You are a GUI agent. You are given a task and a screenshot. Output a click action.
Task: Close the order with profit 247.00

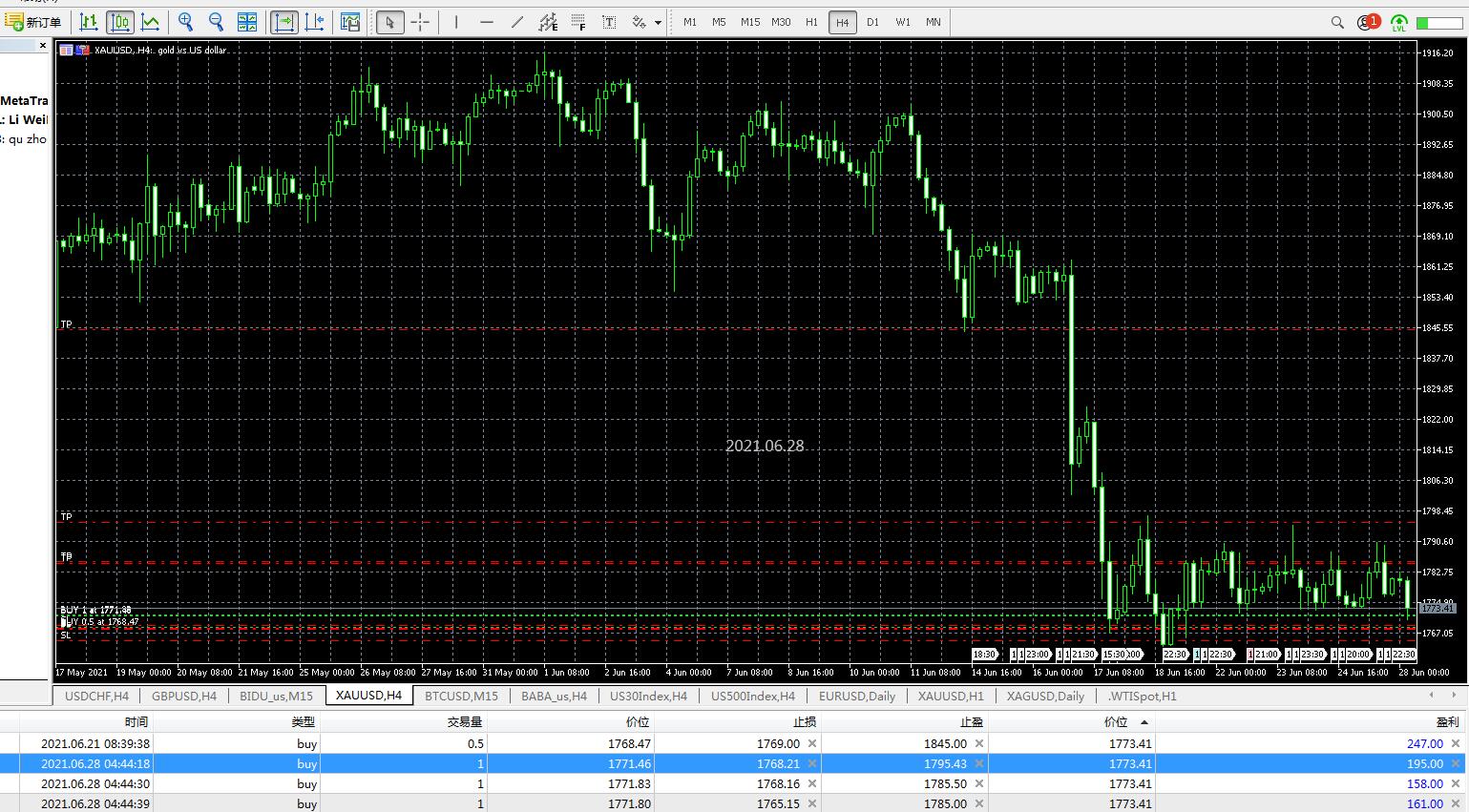[x=1456, y=743]
